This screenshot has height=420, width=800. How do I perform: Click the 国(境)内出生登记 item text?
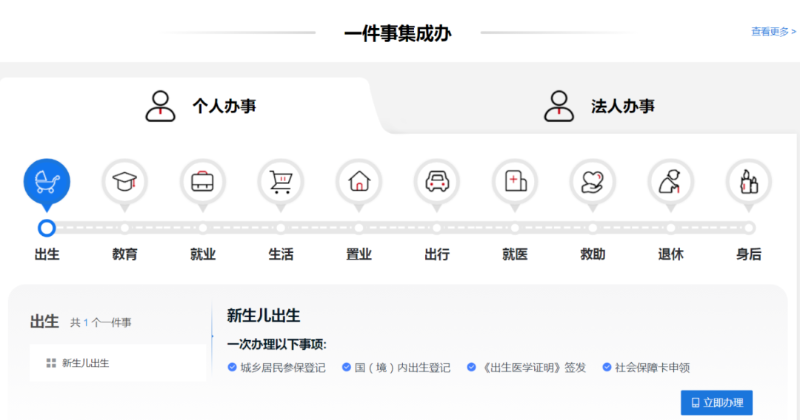tap(403, 367)
